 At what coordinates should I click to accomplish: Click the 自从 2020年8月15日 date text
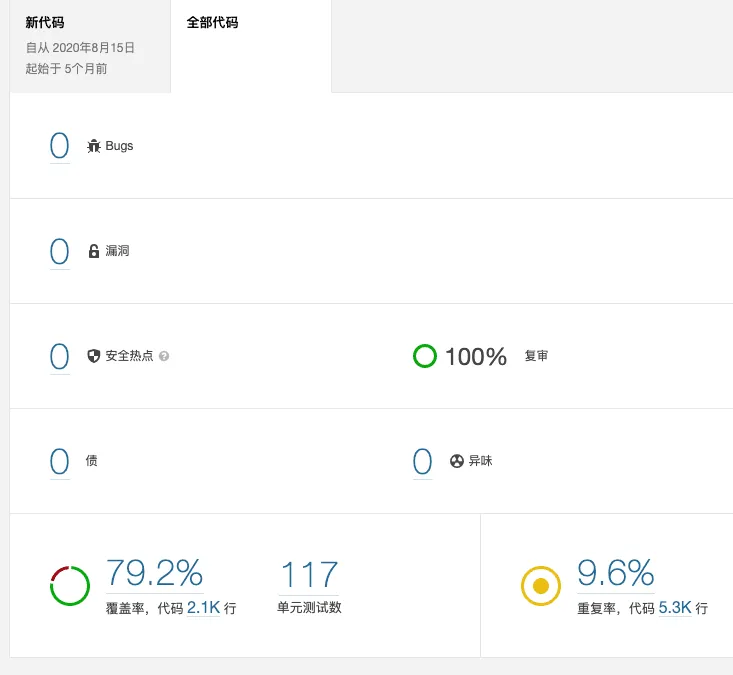pyautogui.click(x=80, y=48)
